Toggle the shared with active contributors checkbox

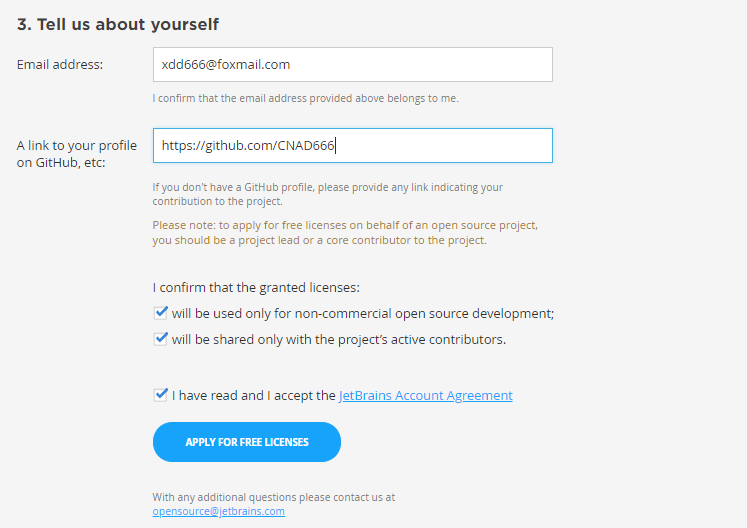[x=161, y=339]
